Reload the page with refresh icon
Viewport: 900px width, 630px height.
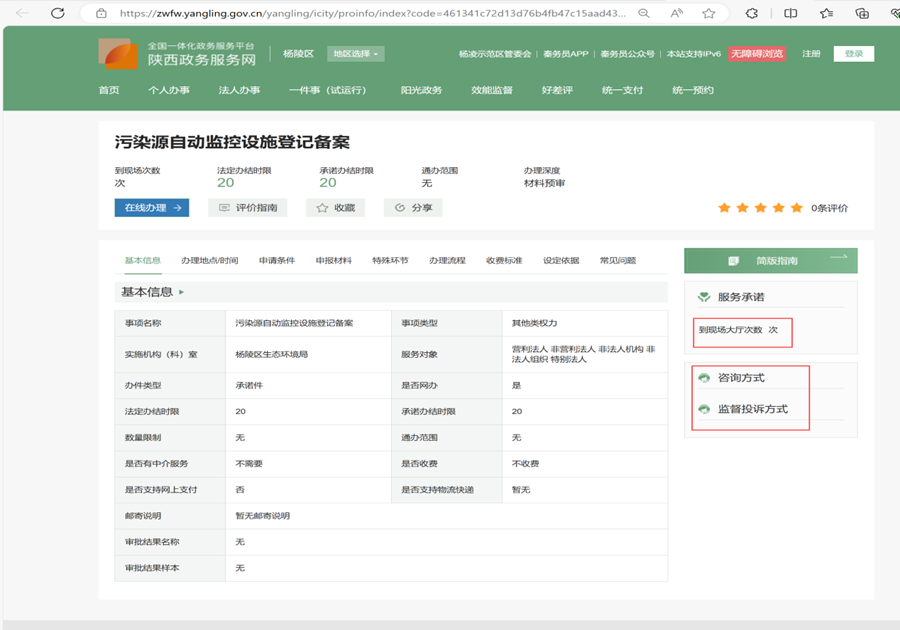pyautogui.click(x=58, y=13)
